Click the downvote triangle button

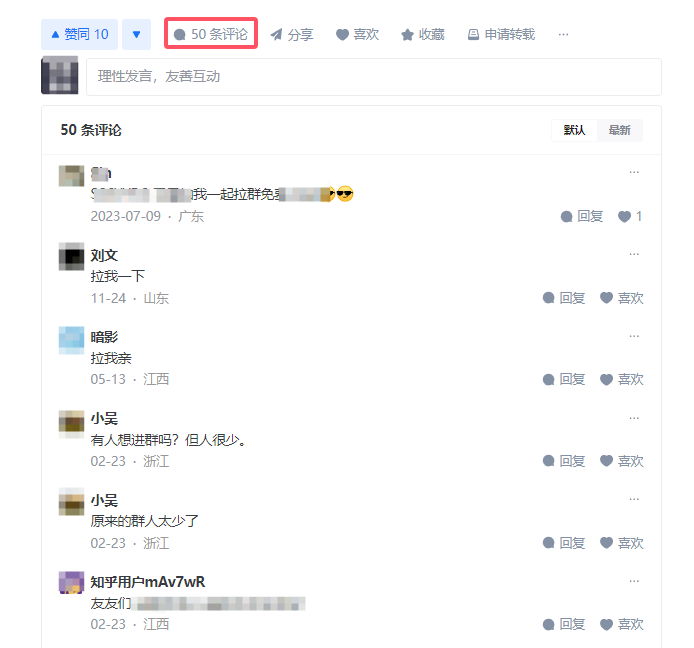point(136,34)
